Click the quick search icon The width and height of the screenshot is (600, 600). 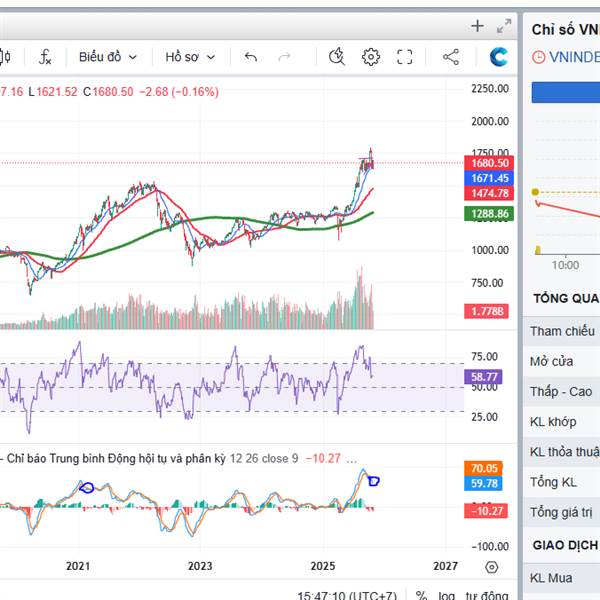337,57
